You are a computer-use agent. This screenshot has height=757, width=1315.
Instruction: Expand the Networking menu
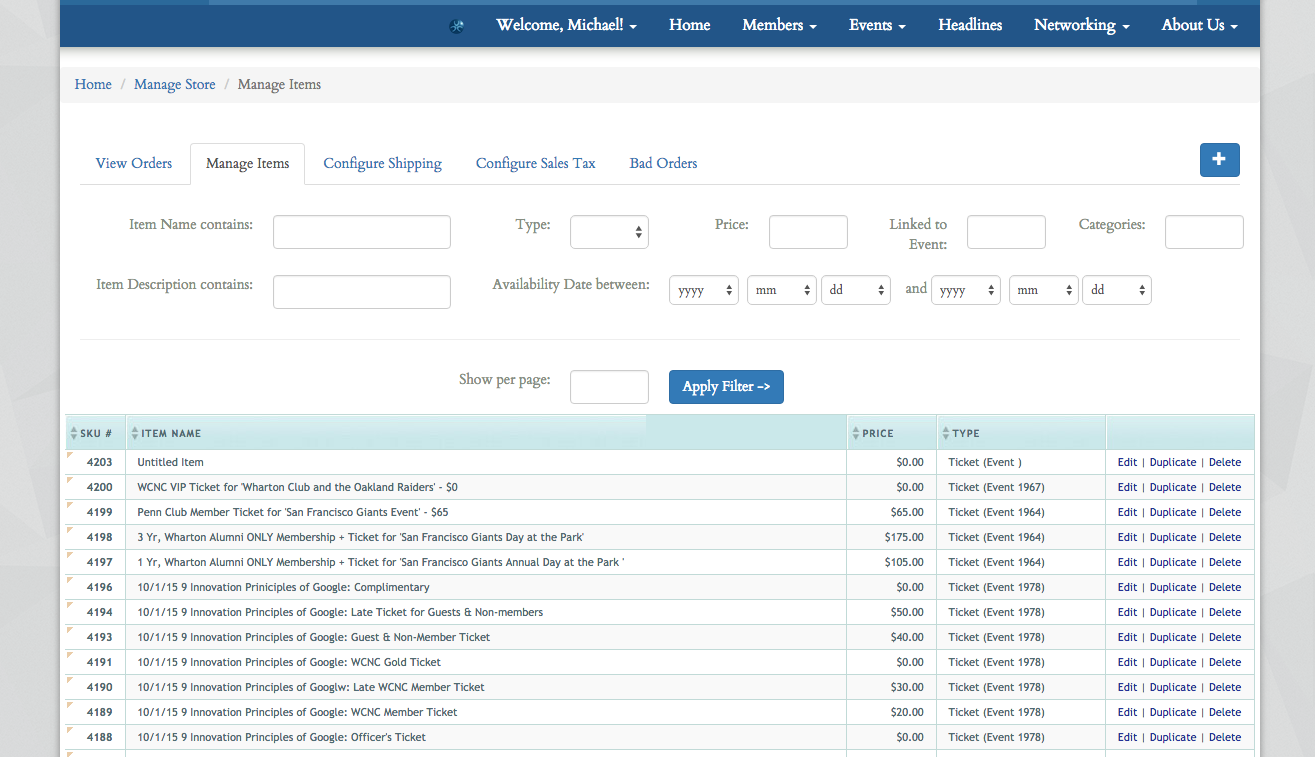point(1081,25)
